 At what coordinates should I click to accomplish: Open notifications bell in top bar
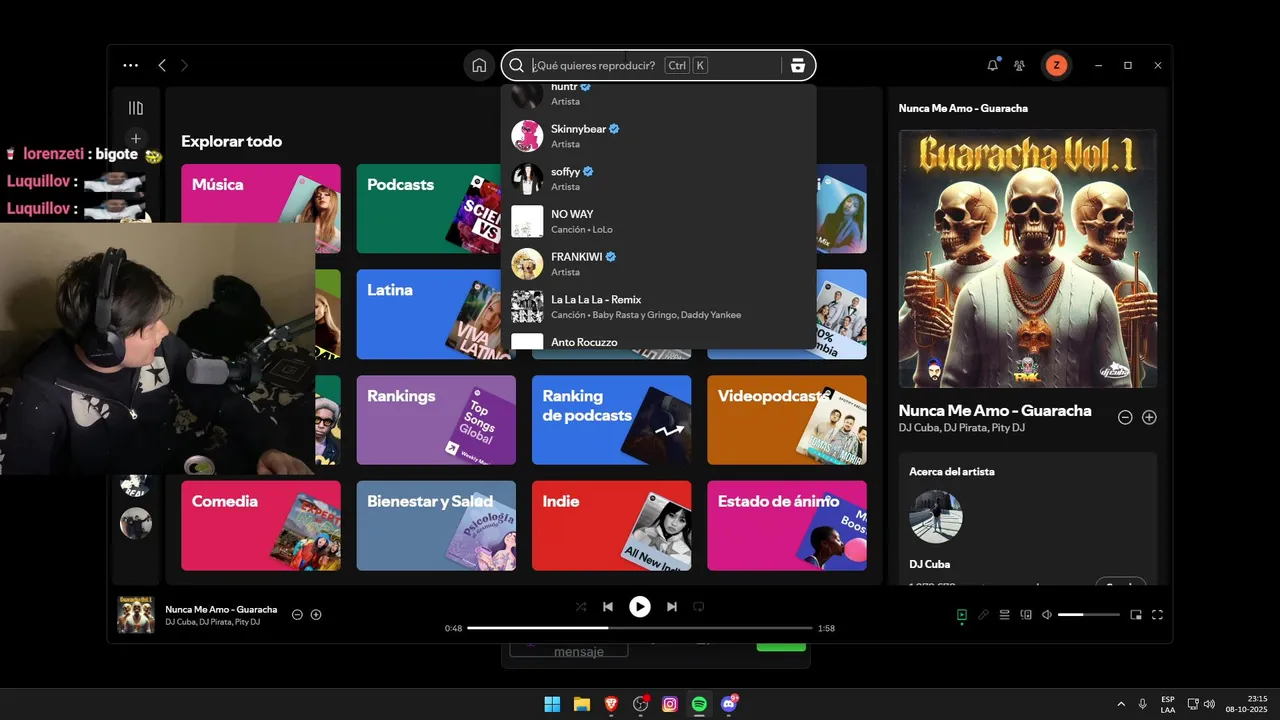click(x=992, y=65)
